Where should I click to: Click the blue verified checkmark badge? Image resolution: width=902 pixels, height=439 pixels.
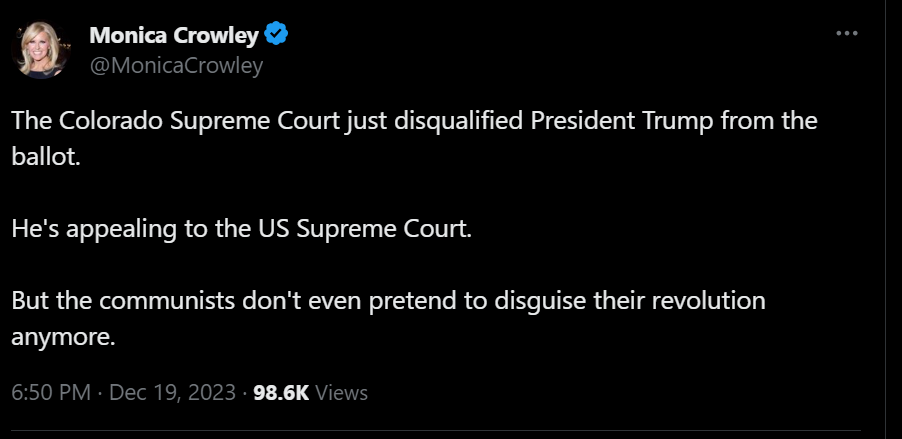[277, 36]
